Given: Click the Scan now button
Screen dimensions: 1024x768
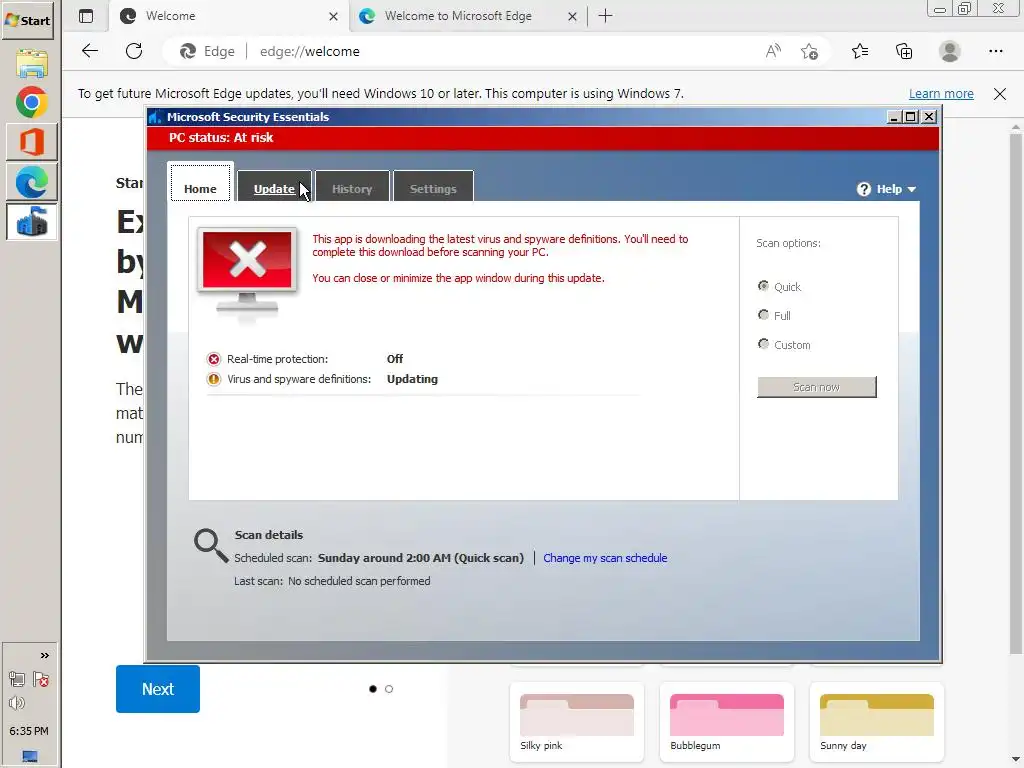Looking at the screenshot, I should [x=816, y=387].
